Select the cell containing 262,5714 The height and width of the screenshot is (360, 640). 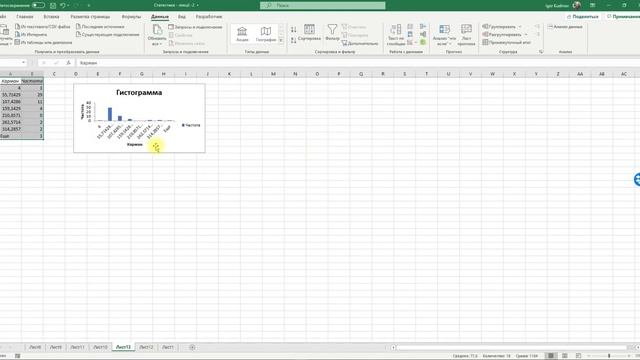coord(11,122)
